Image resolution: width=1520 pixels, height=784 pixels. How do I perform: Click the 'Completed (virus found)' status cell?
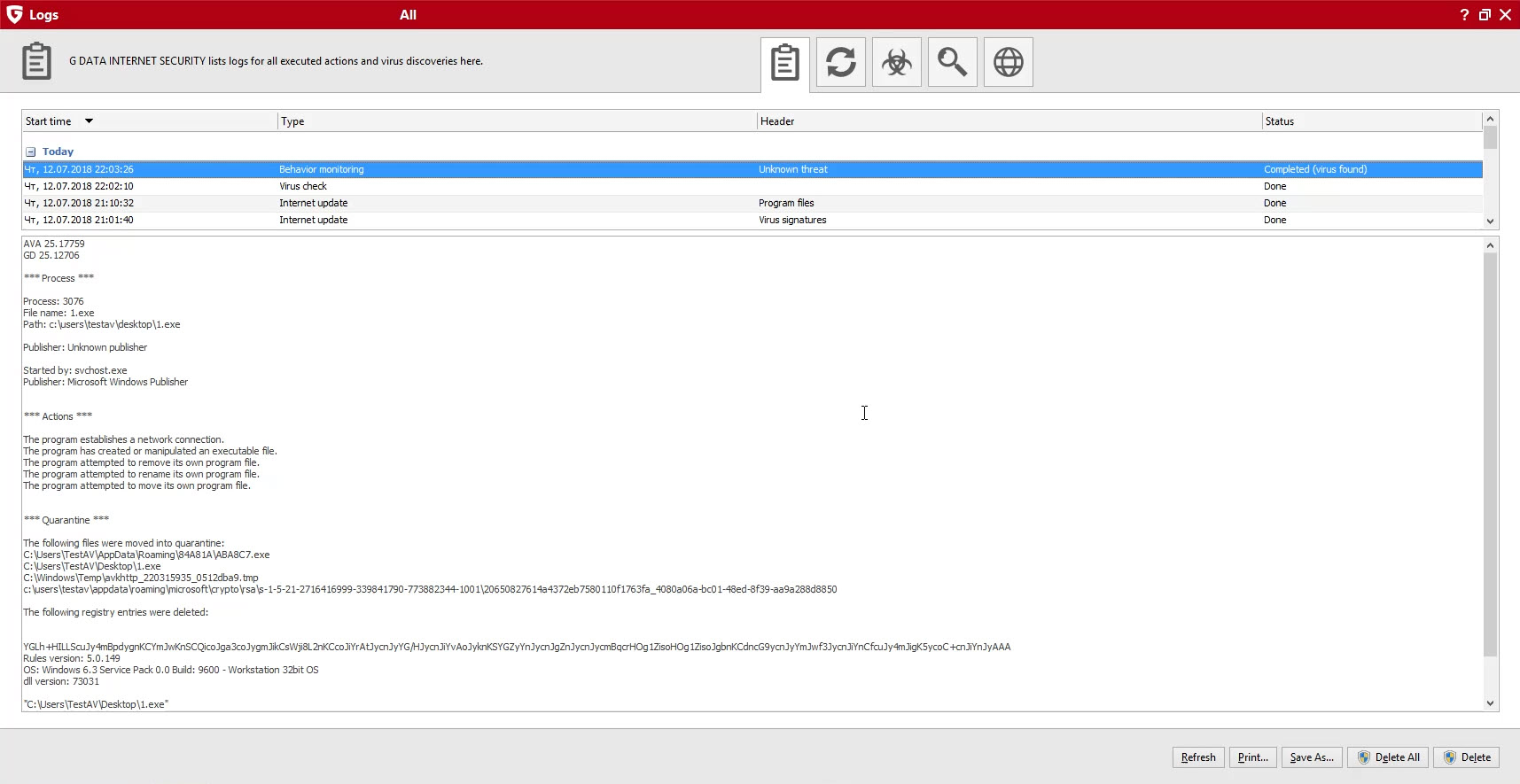tap(1315, 169)
